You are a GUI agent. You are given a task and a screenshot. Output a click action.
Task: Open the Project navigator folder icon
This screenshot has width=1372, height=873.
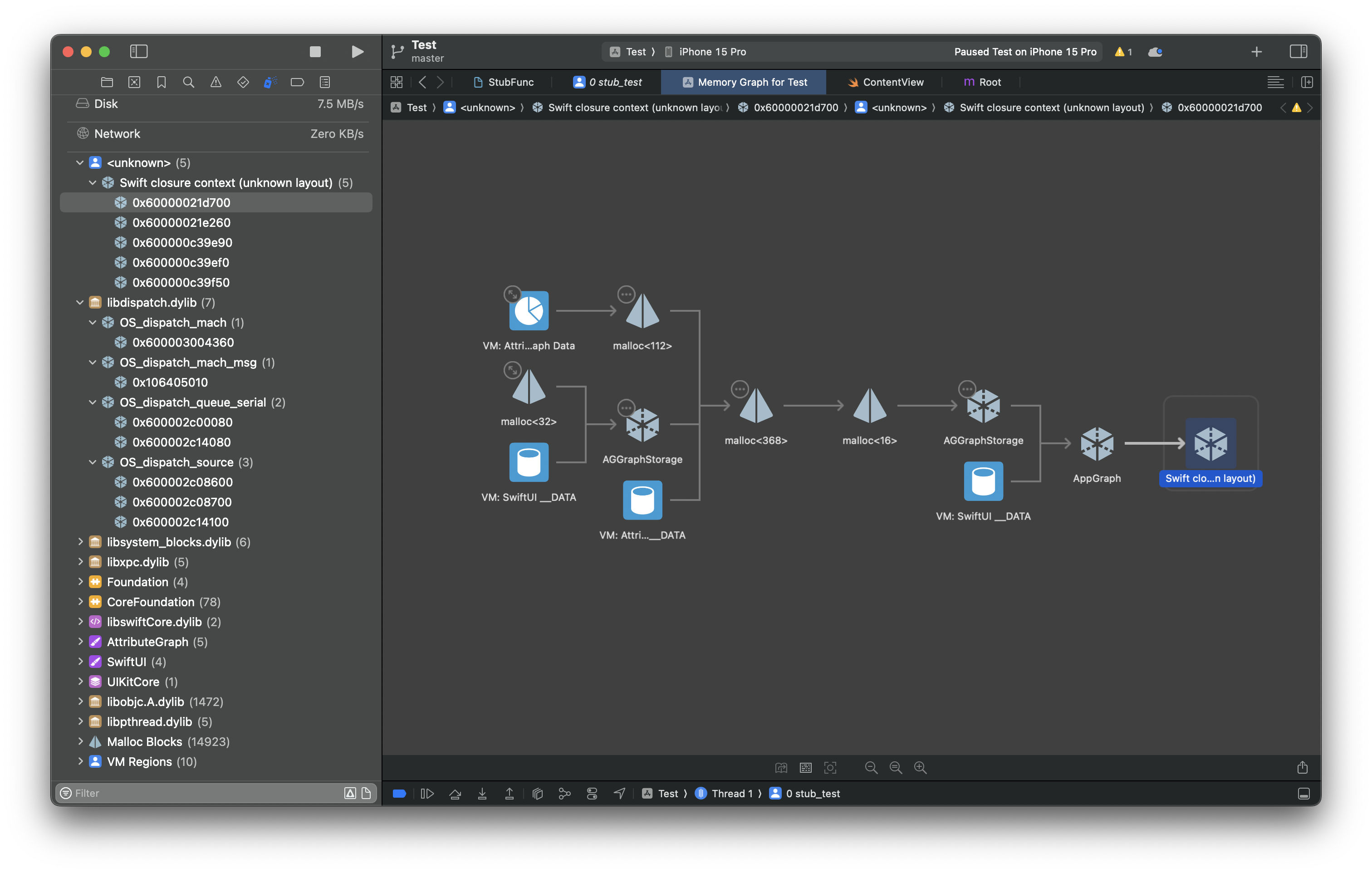[x=107, y=82]
